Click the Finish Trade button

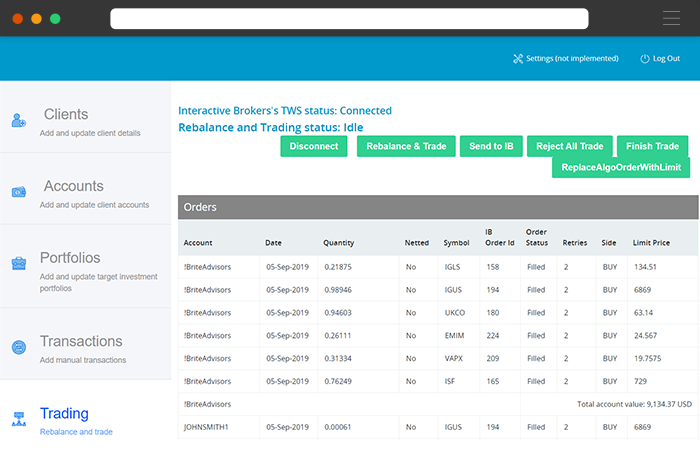click(x=652, y=146)
